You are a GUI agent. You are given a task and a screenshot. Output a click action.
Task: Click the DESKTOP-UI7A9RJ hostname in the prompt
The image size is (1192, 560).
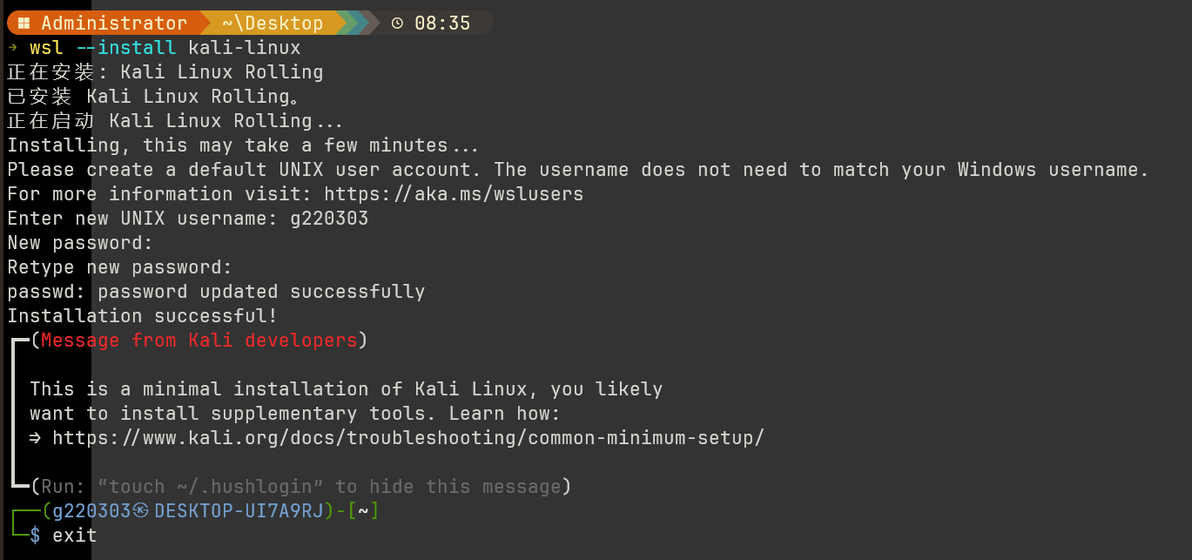[238, 511]
